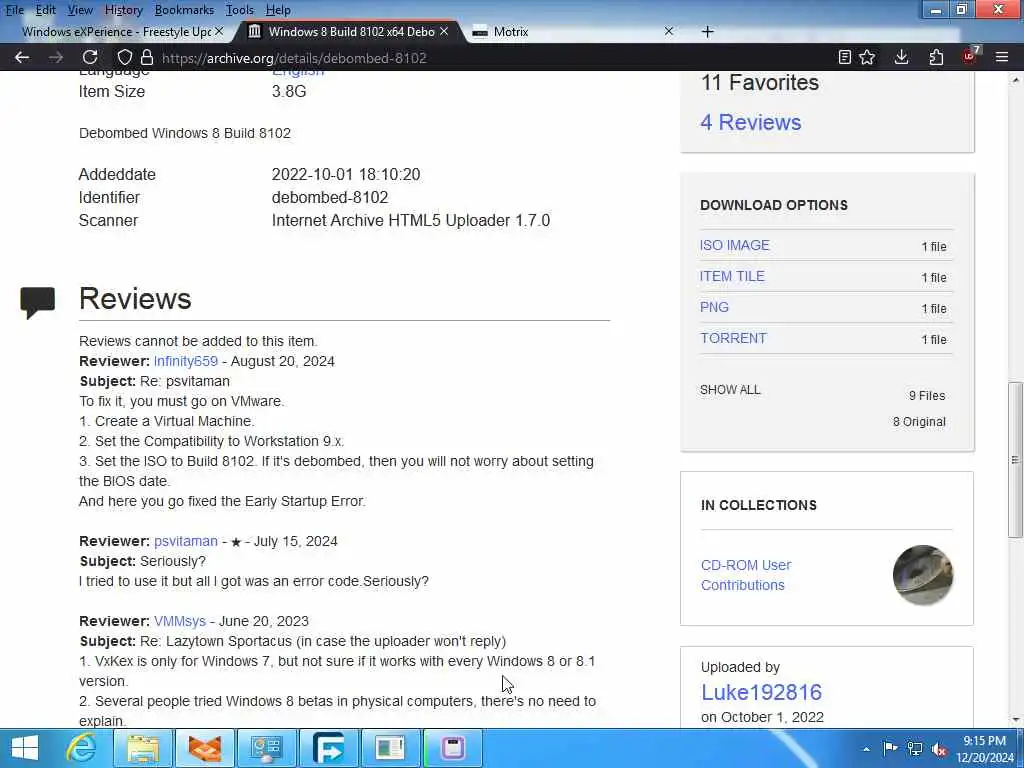Open the clock showing 9:15 PM

pyautogui.click(x=985, y=749)
